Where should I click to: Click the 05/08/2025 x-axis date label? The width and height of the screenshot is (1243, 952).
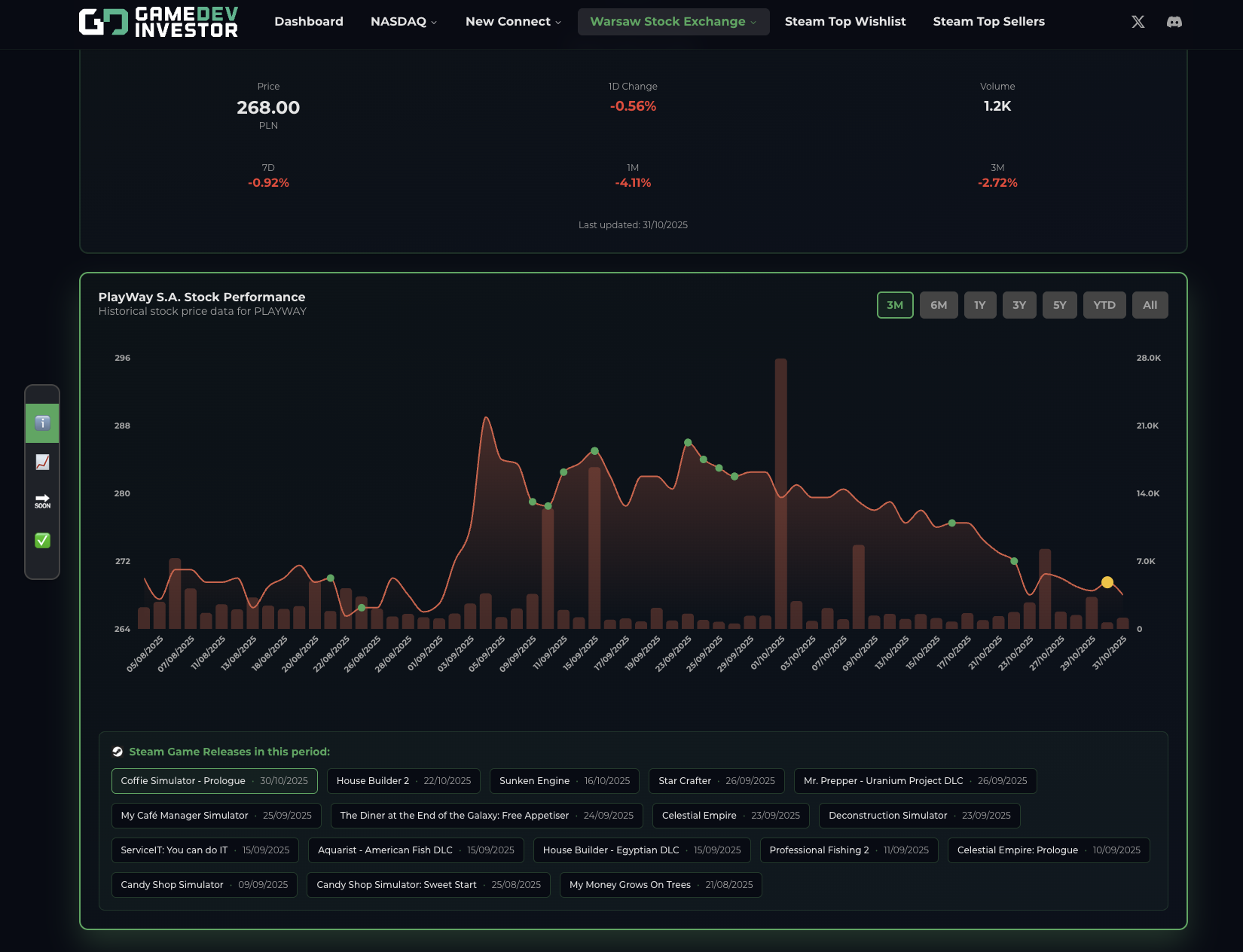145,654
